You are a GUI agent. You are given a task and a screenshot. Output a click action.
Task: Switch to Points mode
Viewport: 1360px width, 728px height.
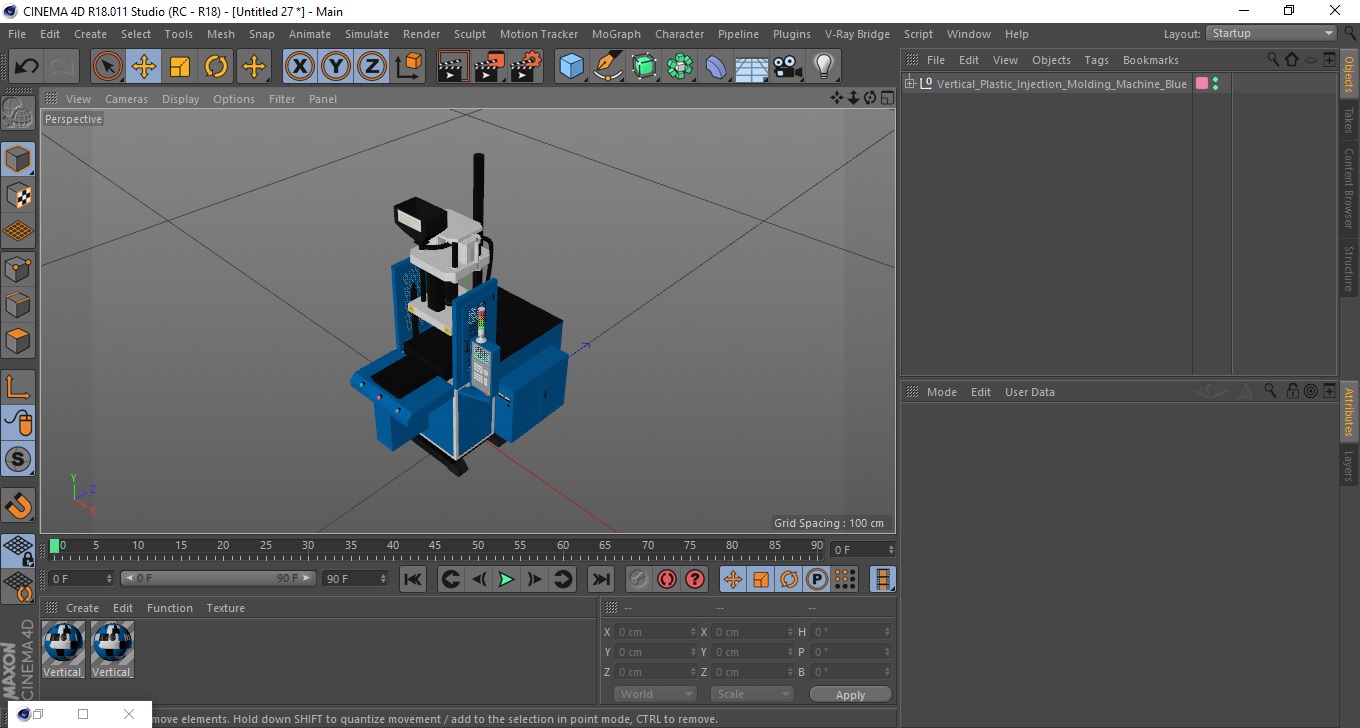pos(18,268)
